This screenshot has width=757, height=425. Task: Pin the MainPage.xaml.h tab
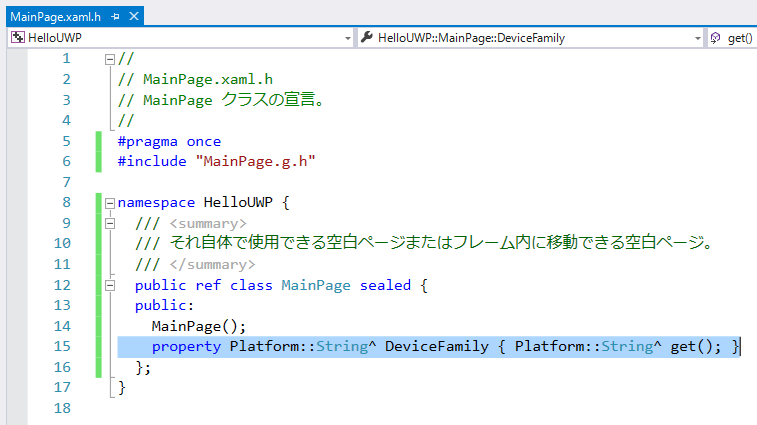tap(115, 17)
